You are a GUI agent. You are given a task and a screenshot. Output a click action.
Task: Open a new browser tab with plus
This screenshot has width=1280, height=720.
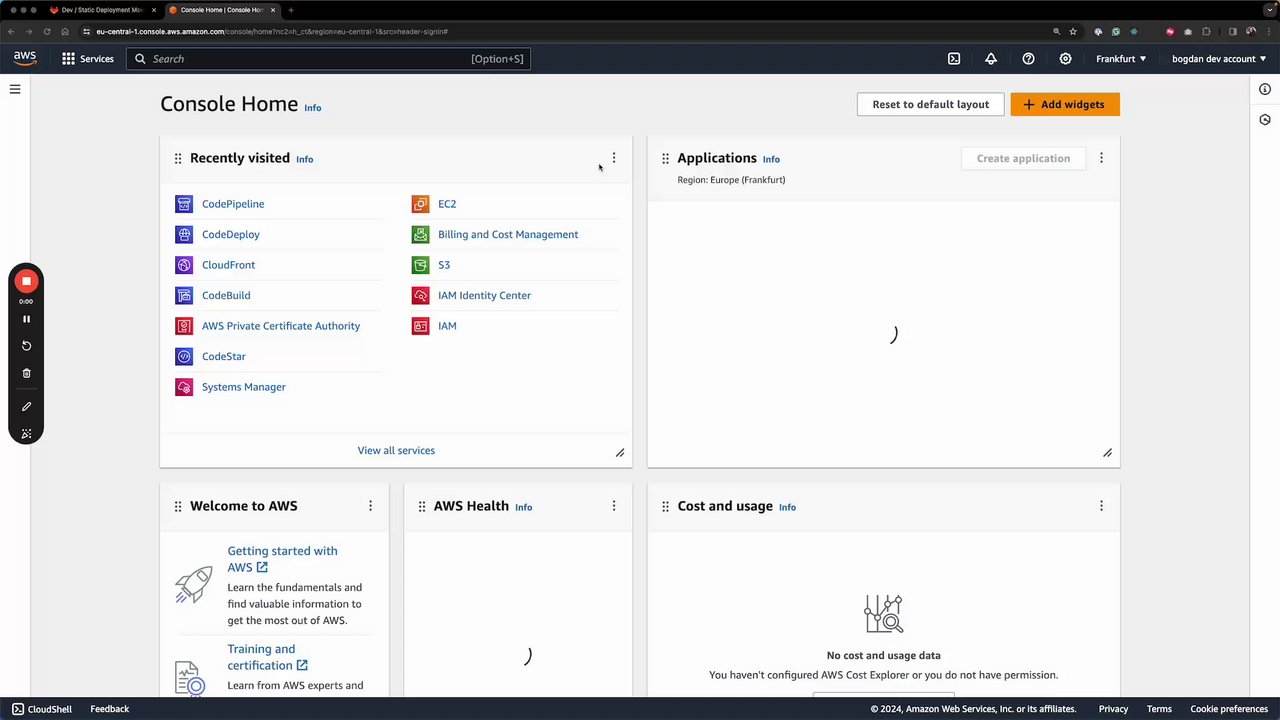pyautogui.click(x=291, y=10)
